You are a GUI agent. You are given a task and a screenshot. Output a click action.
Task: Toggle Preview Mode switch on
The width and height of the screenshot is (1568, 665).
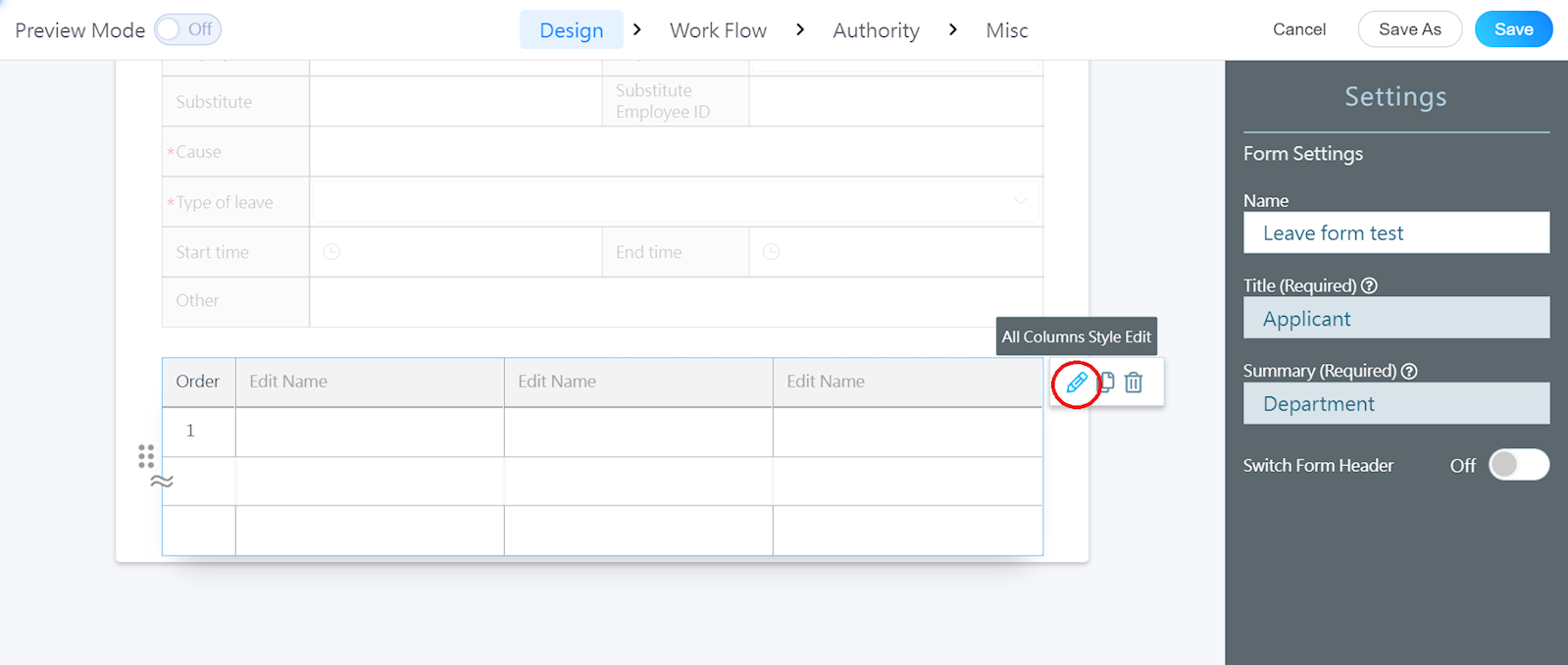point(187,29)
